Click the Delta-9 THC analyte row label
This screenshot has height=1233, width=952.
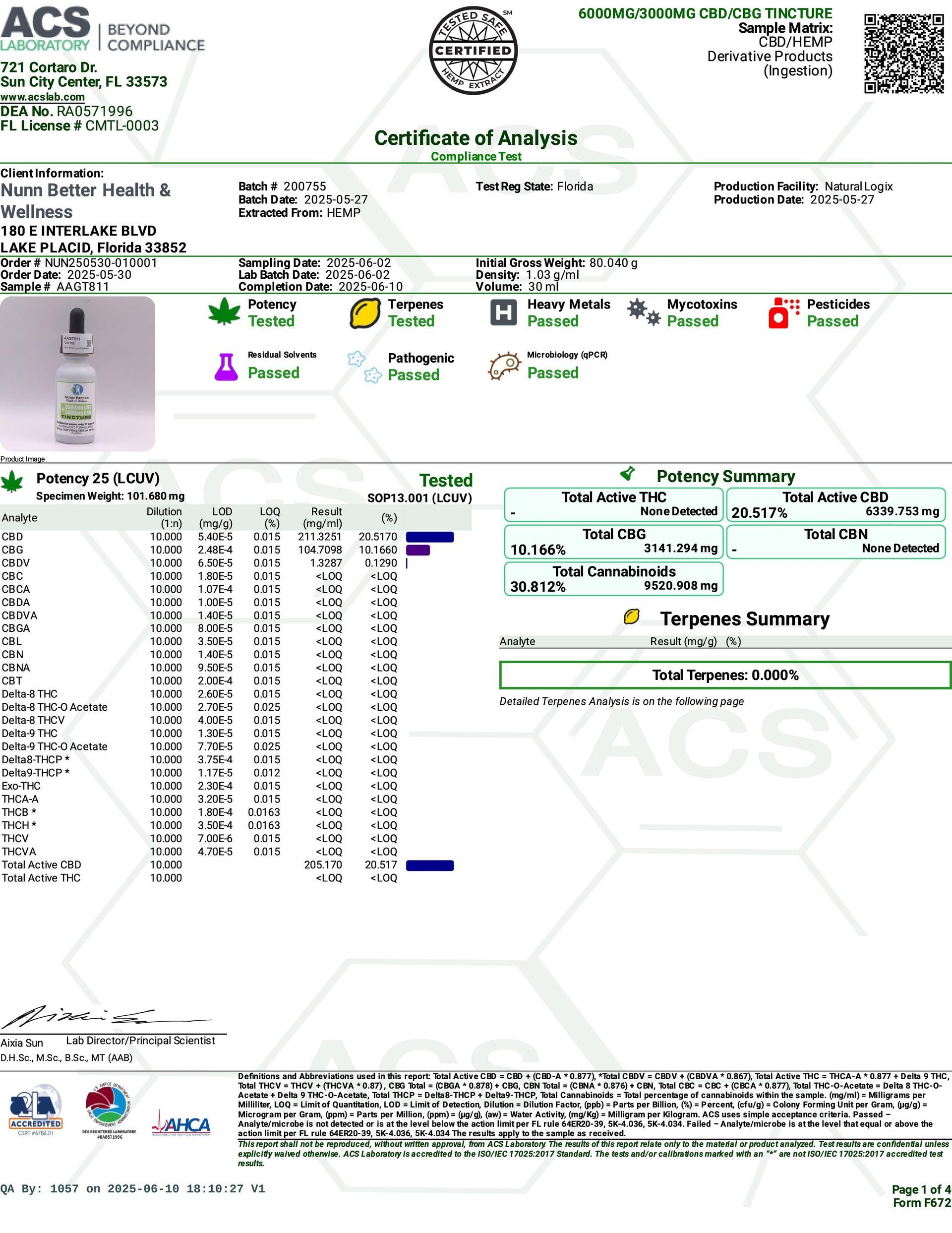pos(29,734)
